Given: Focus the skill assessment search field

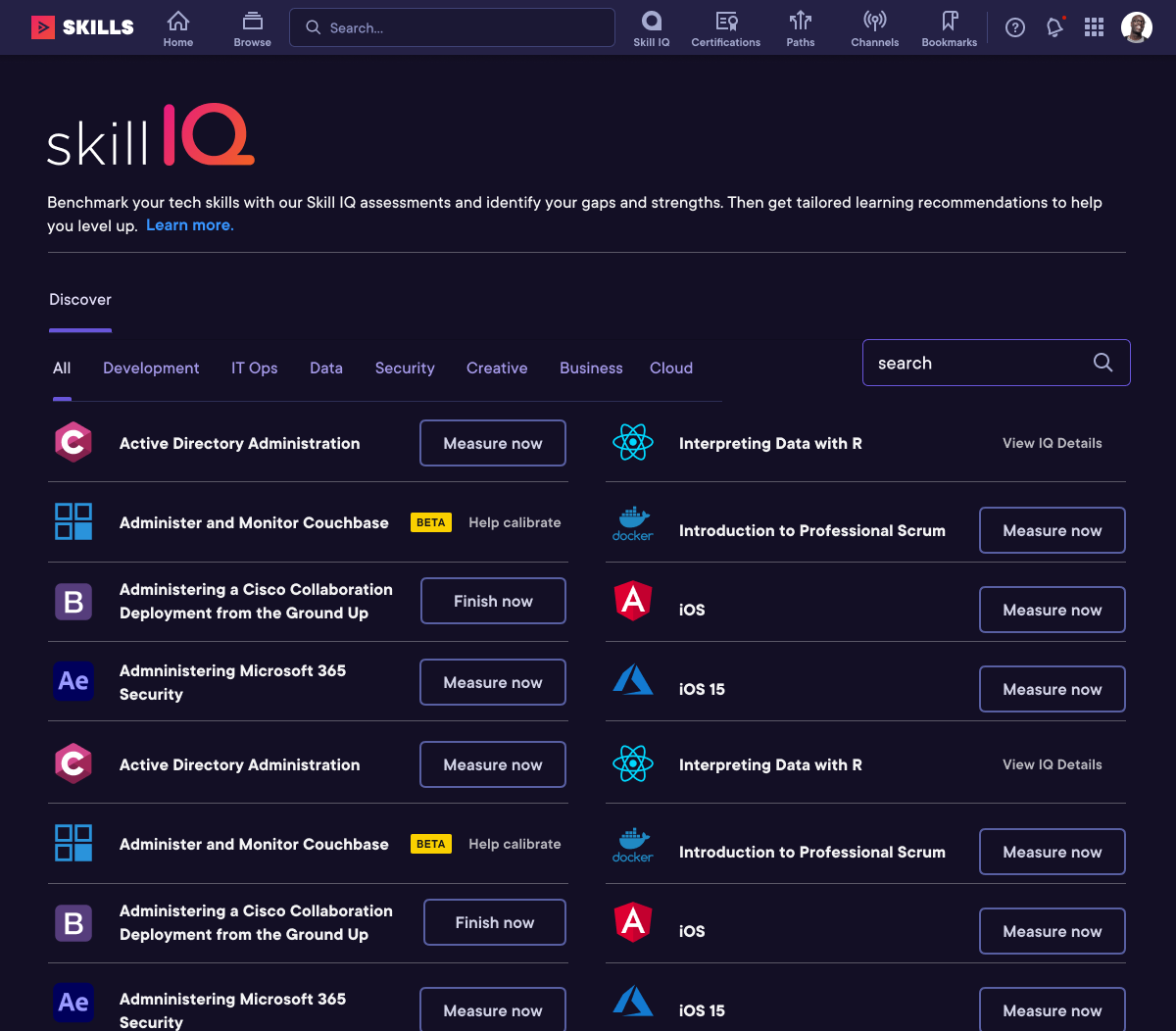Looking at the screenshot, I should tap(996, 363).
